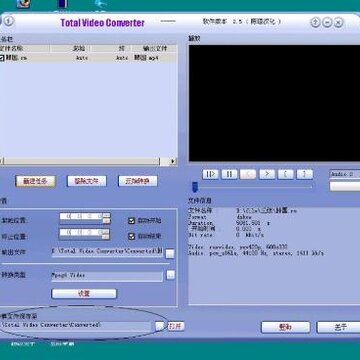Open the convert type (转换类型) chooser button
Image resolution: width=360 pixels, height=360 pixels.
[x=170, y=275]
